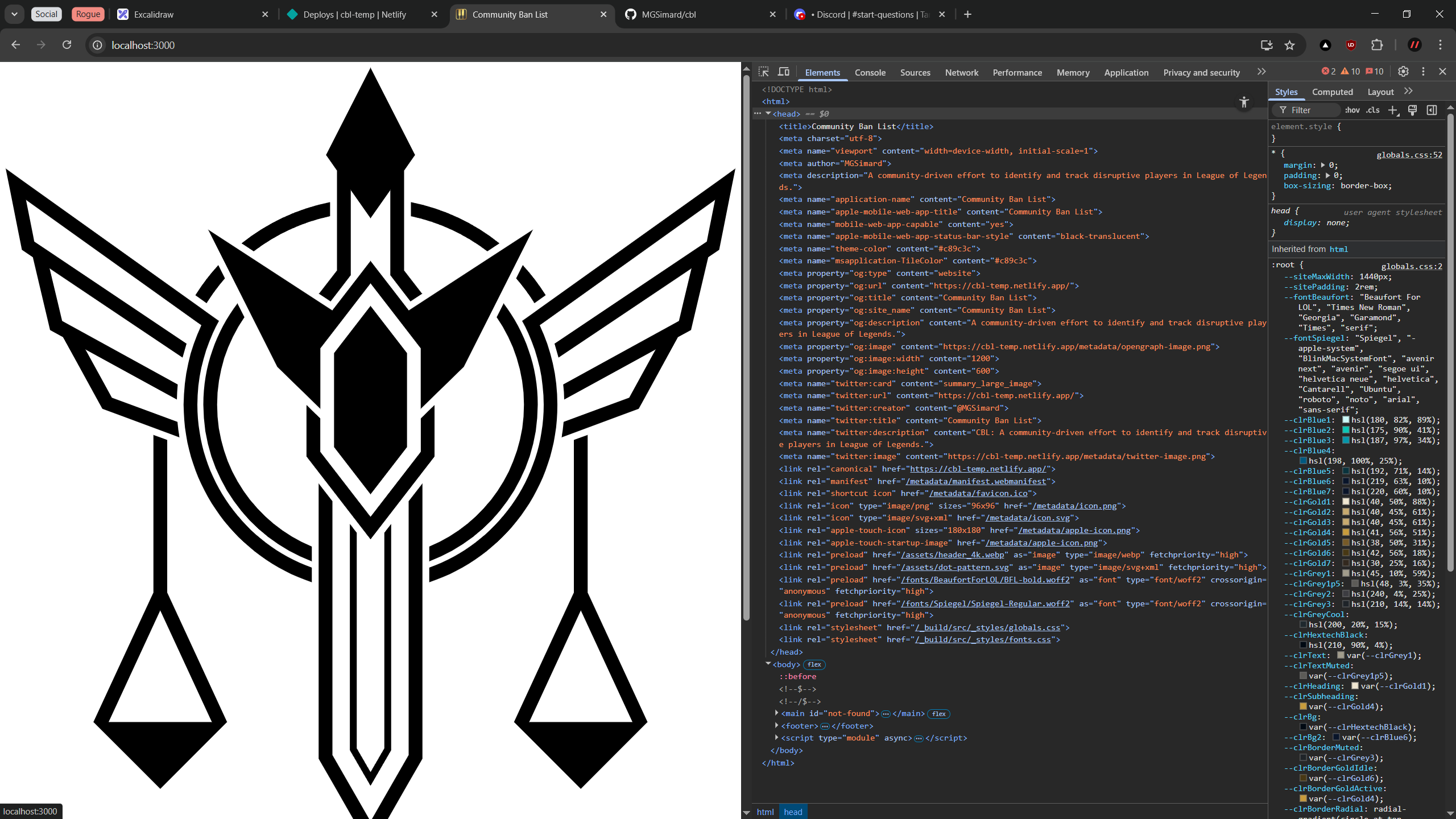Click the --clrGrey1 color swatch
The width and height of the screenshot is (1456, 819).
tap(1346, 573)
